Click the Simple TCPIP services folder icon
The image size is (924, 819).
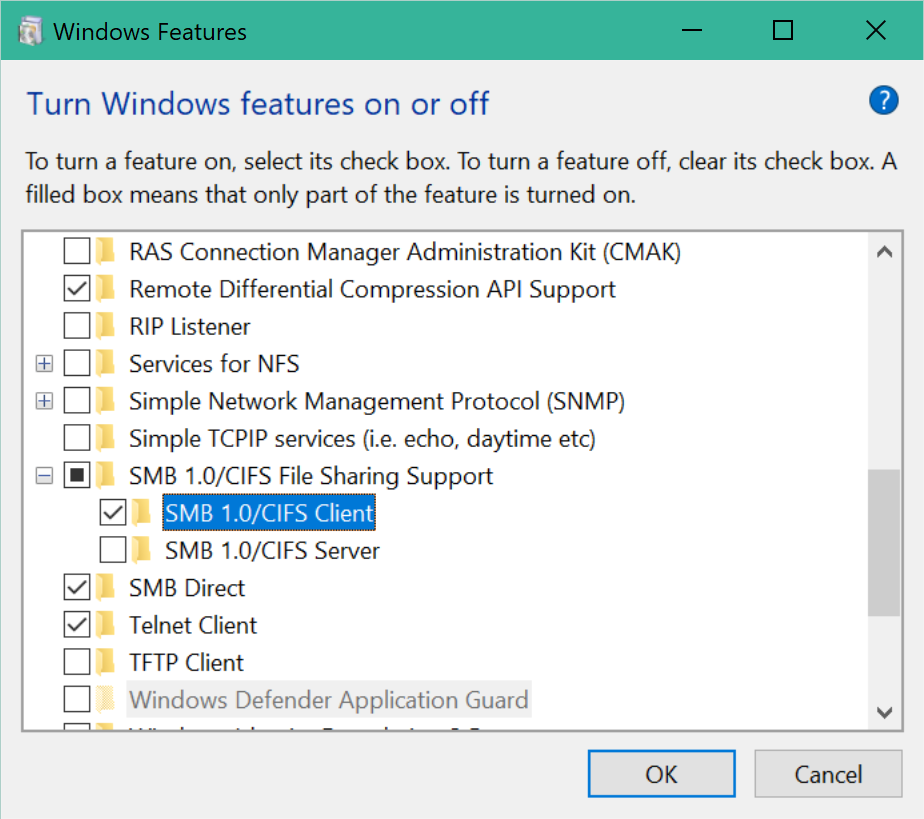click(x=105, y=438)
